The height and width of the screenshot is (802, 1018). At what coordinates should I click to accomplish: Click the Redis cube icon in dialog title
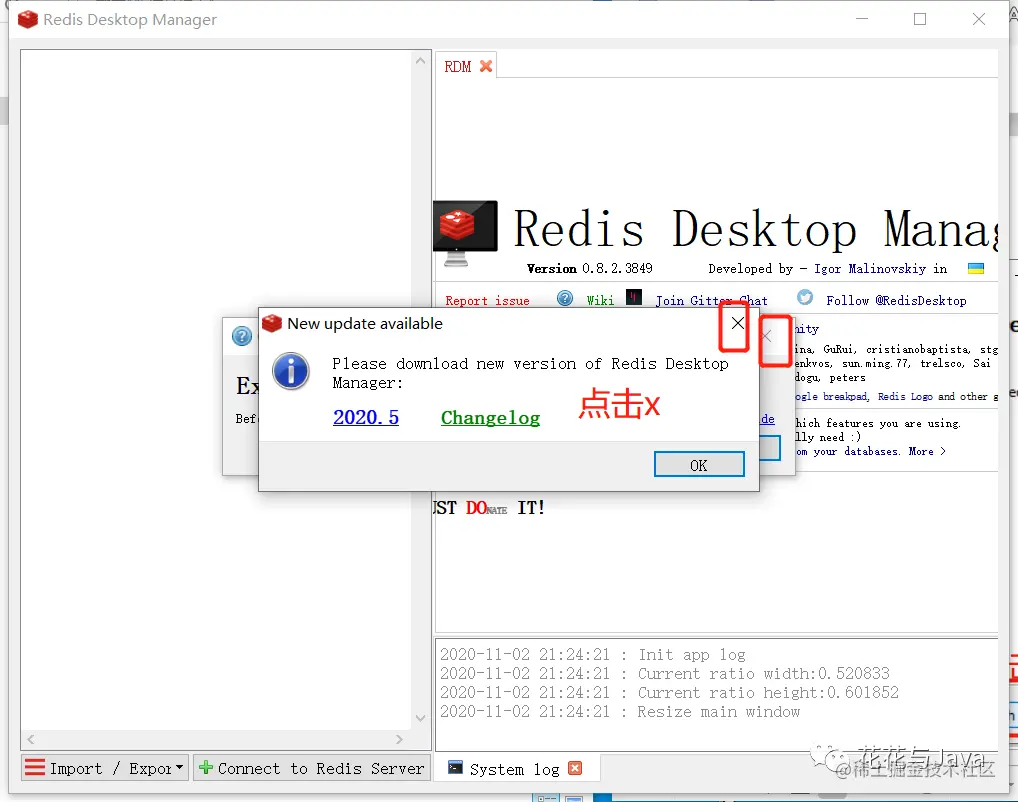pyautogui.click(x=271, y=323)
